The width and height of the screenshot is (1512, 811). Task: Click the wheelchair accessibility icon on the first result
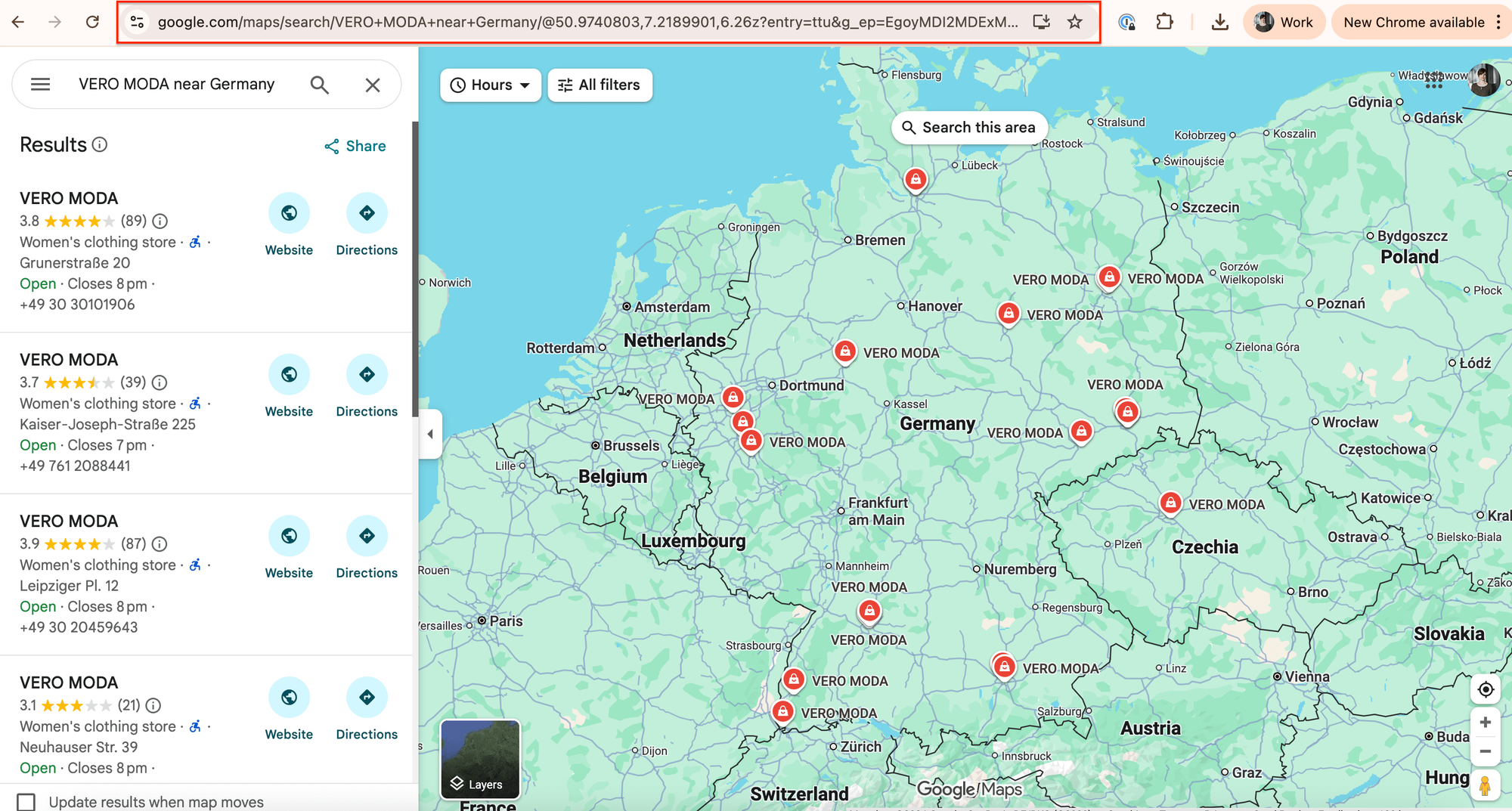tap(194, 242)
